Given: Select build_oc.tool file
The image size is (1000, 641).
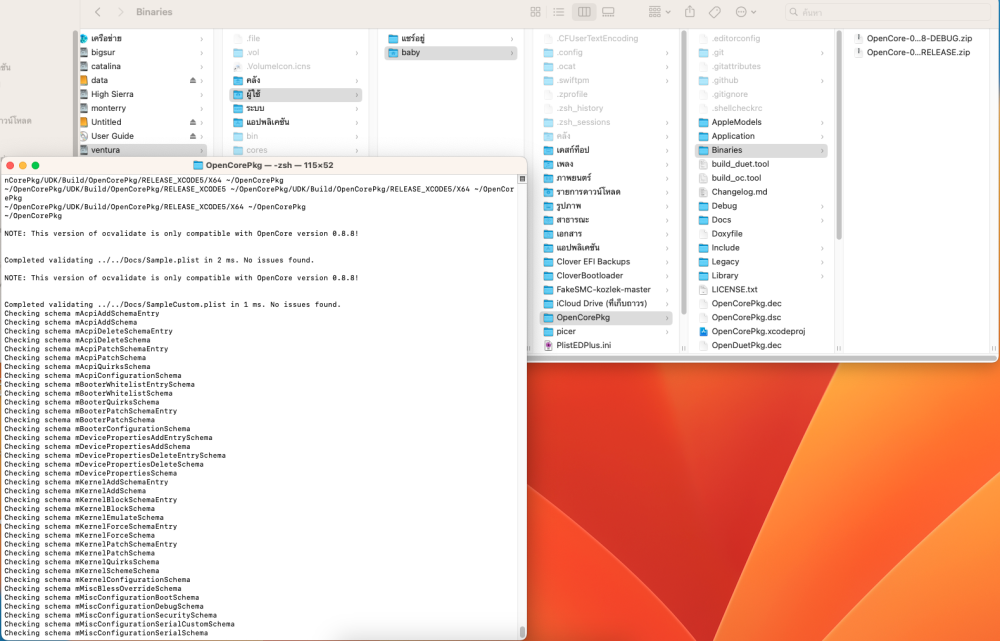Looking at the screenshot, I should [761, 178].
